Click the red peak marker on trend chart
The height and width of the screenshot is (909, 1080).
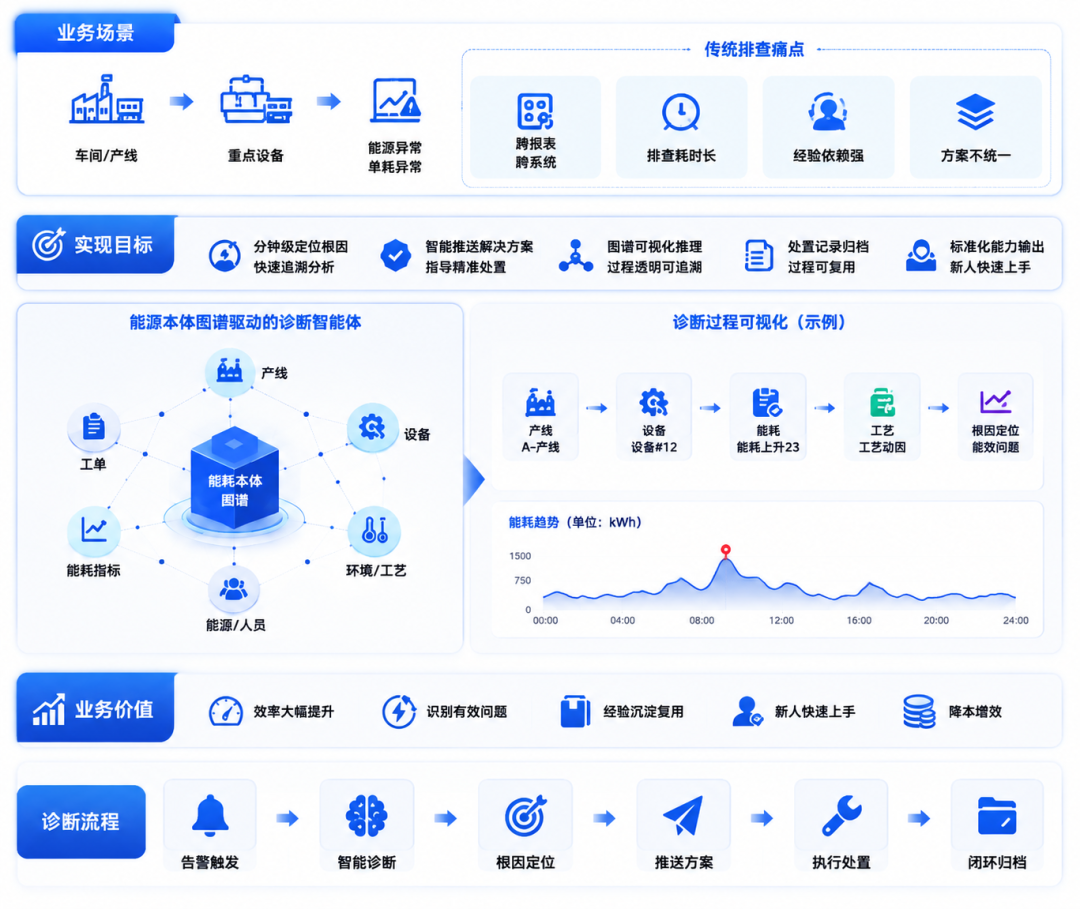pyautogui.click(x=725, y=550)
